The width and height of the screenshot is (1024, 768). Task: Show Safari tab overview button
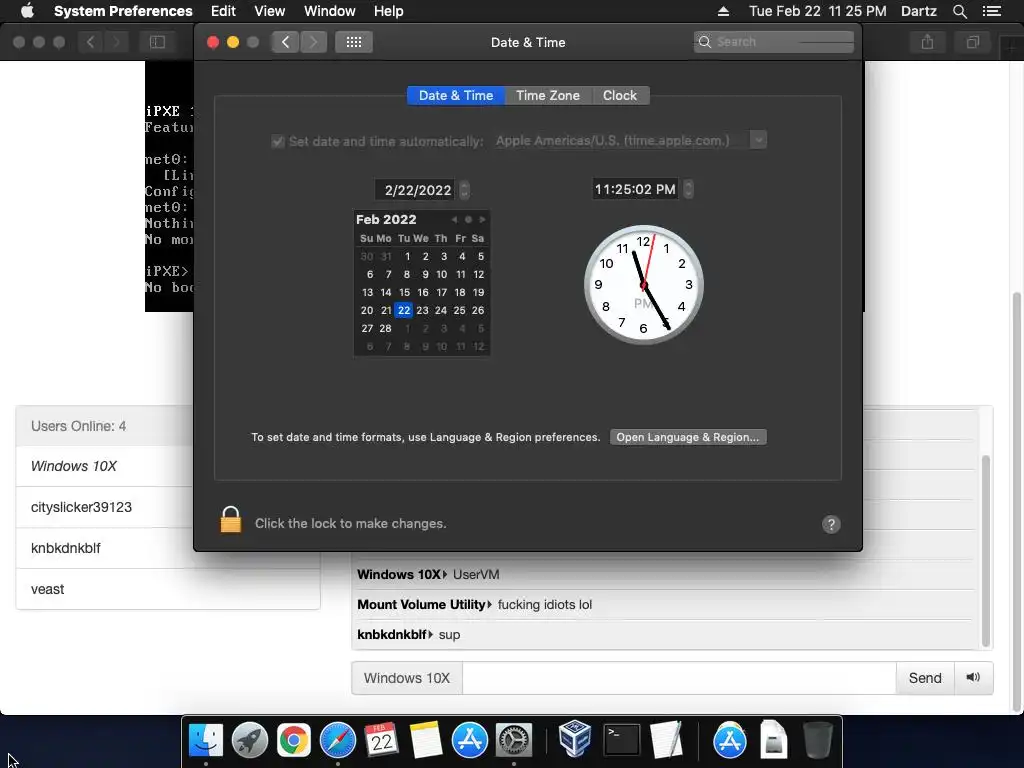pos(972,42)
